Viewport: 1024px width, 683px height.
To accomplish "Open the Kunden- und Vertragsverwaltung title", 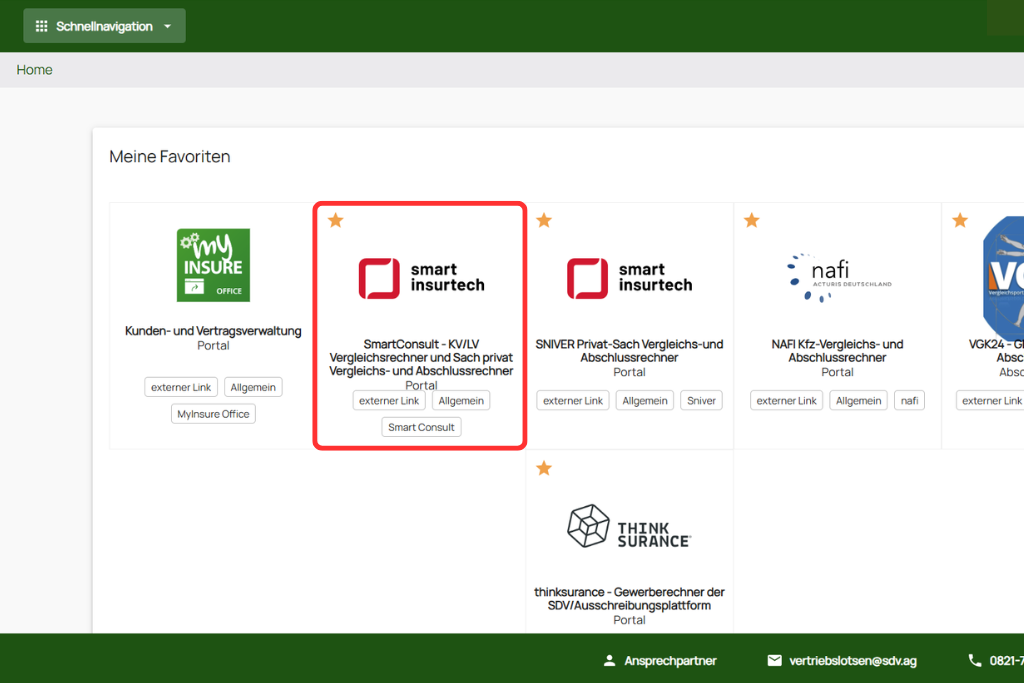I will coord(213,331).
